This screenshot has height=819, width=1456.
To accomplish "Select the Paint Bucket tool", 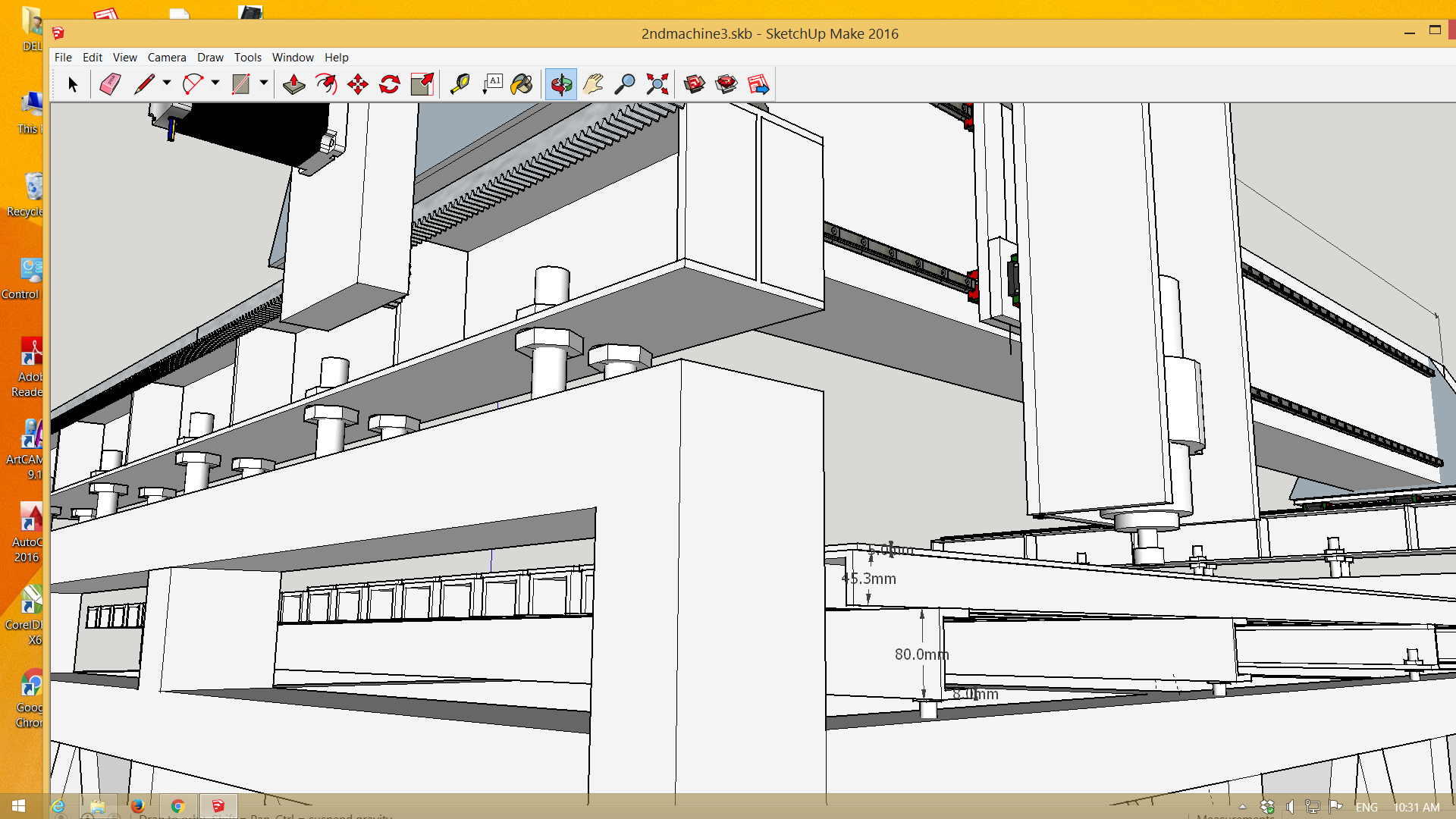I will click(x=522, y=84).
